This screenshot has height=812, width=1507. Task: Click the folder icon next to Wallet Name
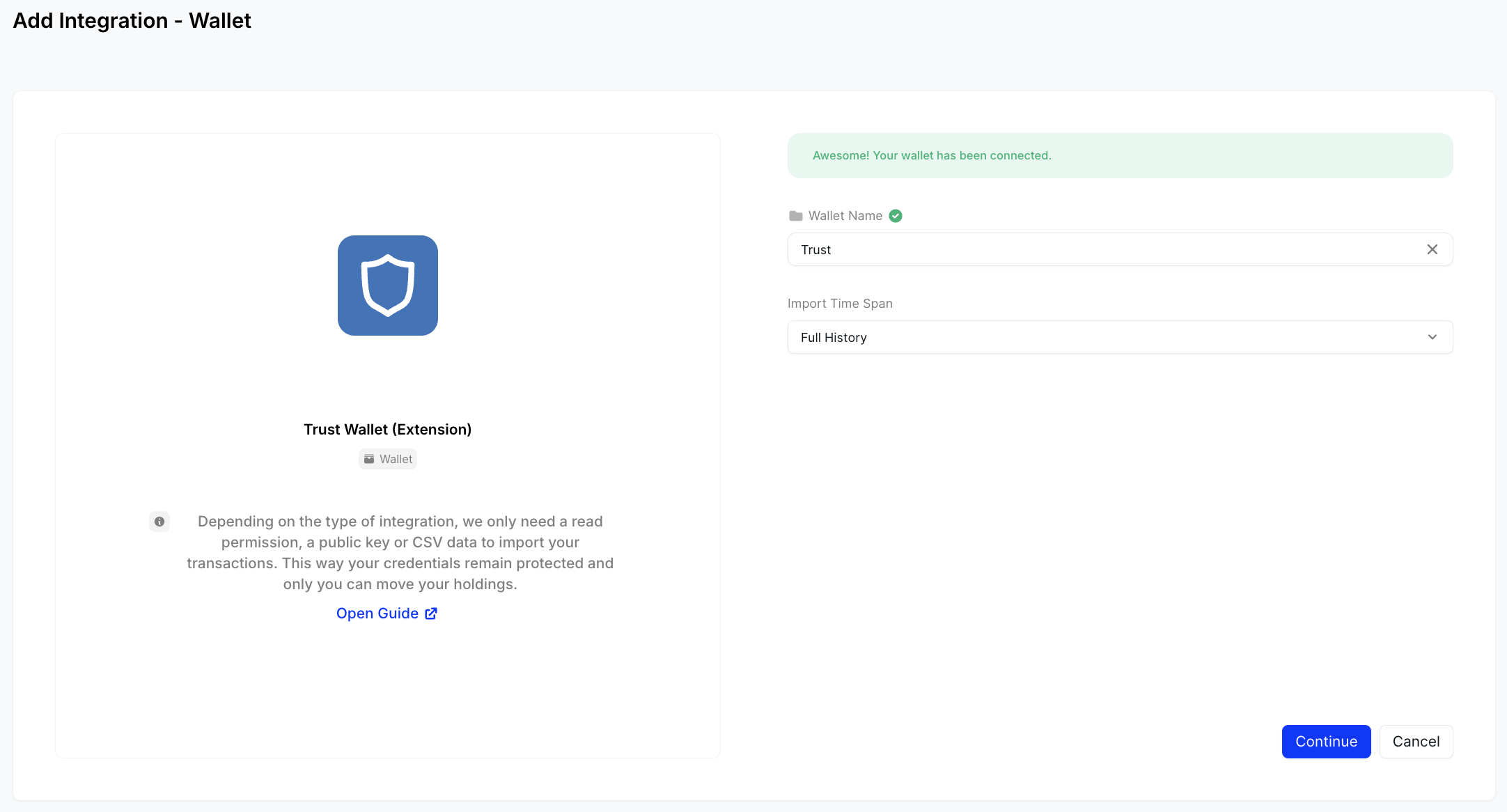(x=796, y=216)
